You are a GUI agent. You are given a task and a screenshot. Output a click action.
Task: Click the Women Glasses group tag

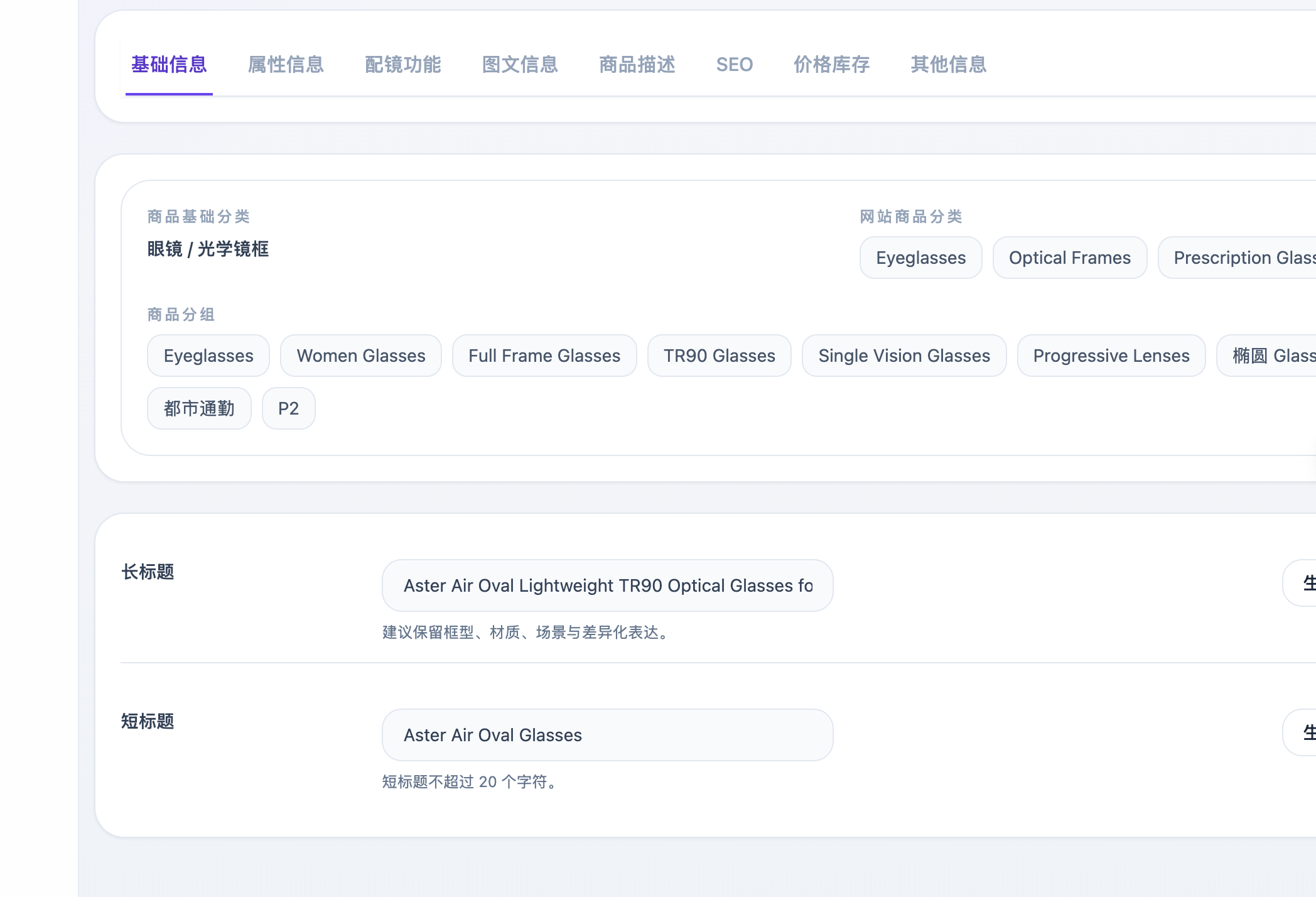[361, 356]
